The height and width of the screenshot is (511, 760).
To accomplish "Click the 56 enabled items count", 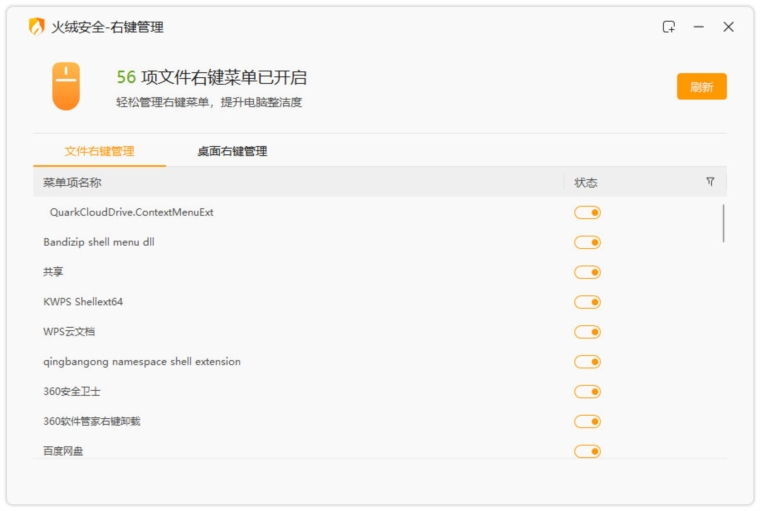I will tap(126, 77).
